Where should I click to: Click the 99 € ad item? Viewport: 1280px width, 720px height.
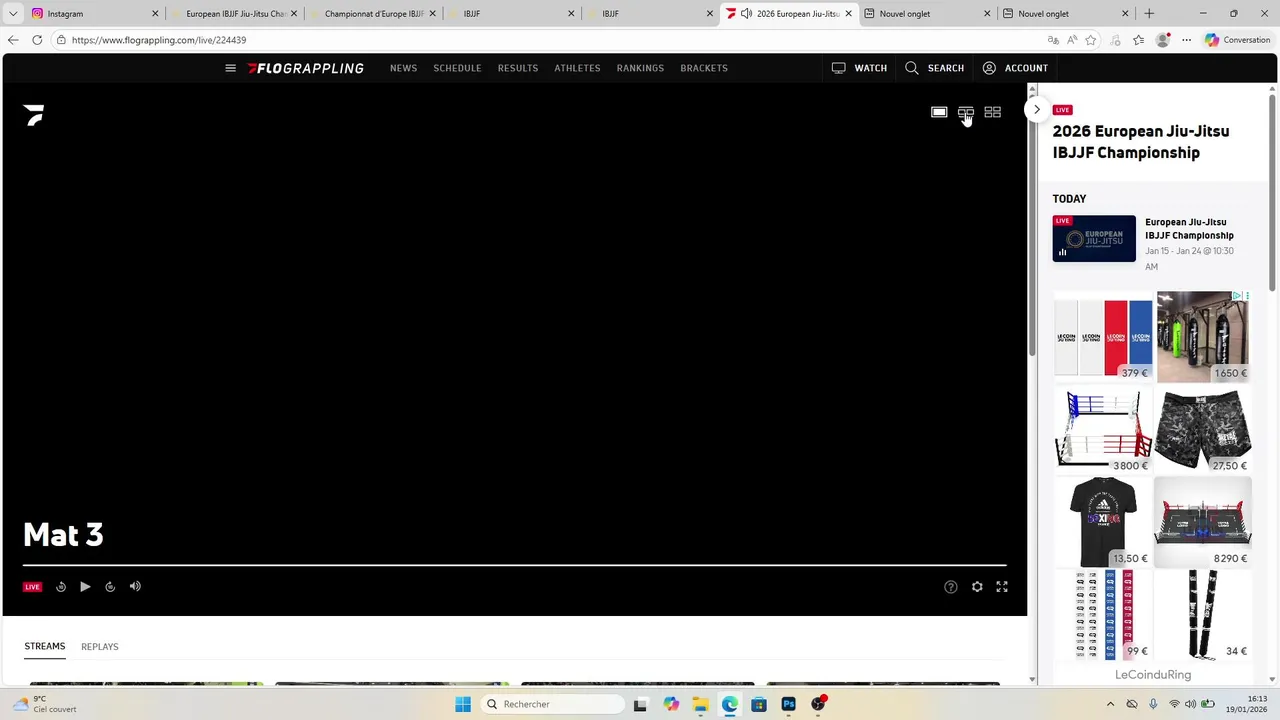(1103, 614)
